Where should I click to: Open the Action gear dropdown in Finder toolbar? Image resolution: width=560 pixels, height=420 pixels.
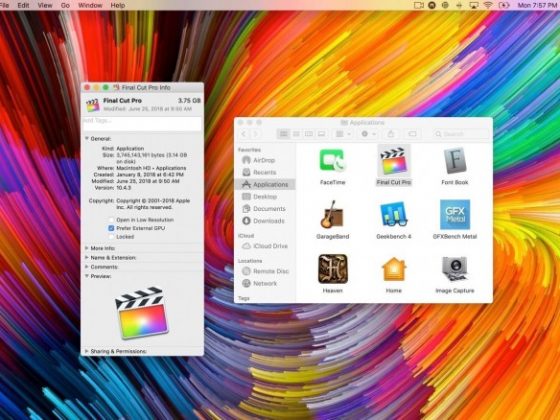pos(368,134)
